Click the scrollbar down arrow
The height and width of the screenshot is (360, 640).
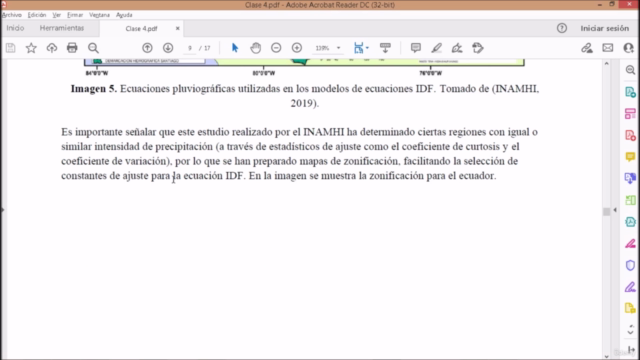tap(607, 356)
